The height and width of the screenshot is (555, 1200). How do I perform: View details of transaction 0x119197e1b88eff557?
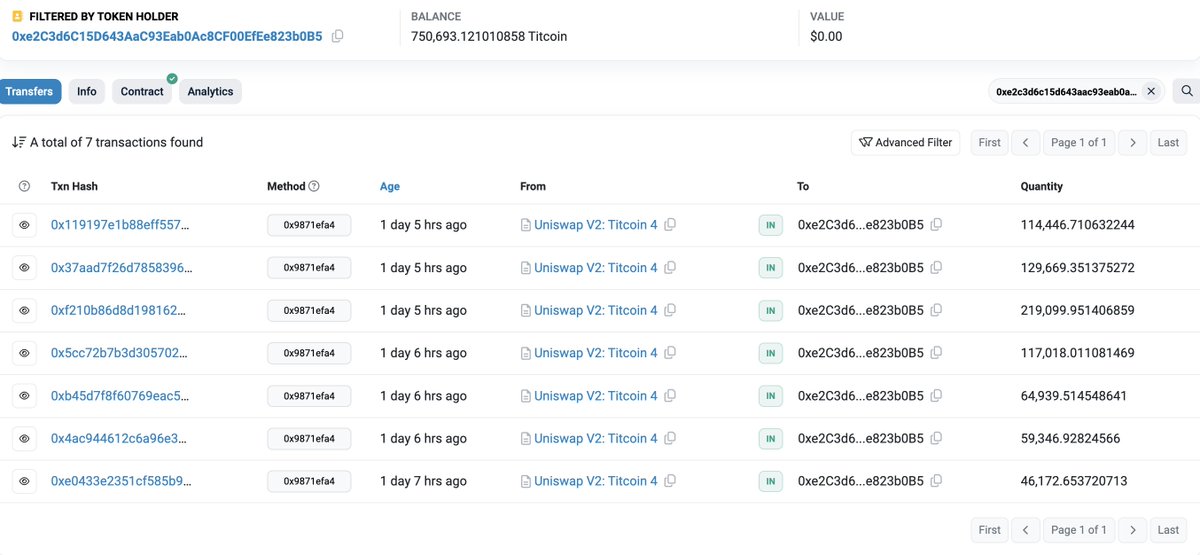pos(25,225)
